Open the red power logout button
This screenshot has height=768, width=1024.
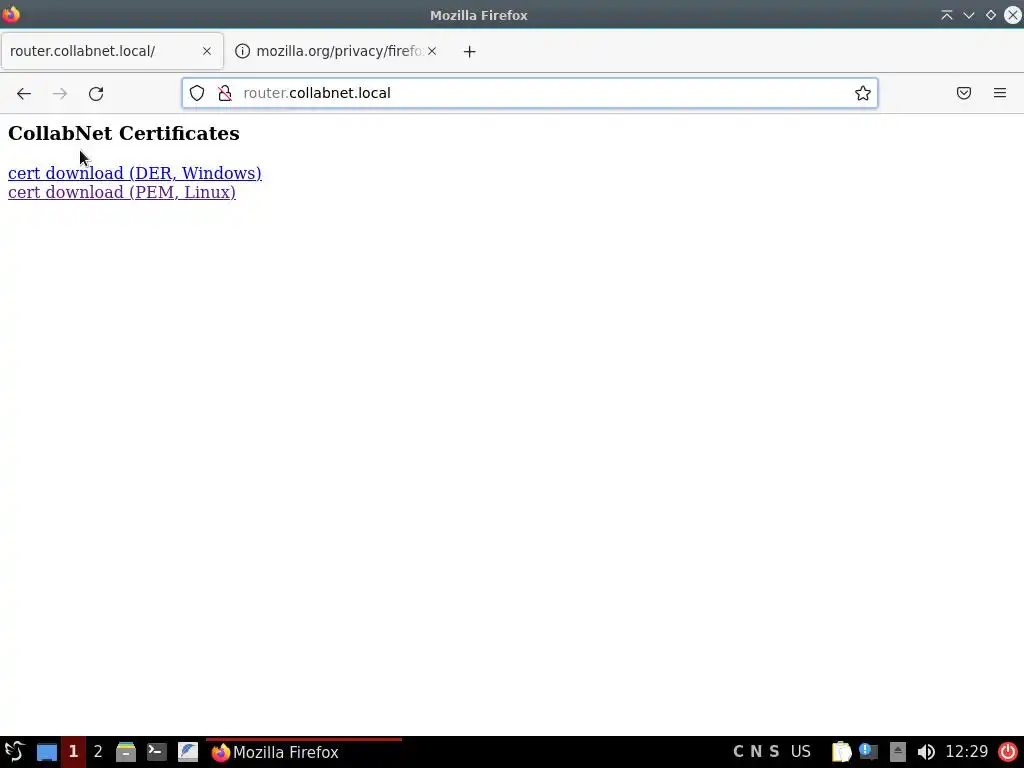pyautogui.click(x=1008, y=752)
